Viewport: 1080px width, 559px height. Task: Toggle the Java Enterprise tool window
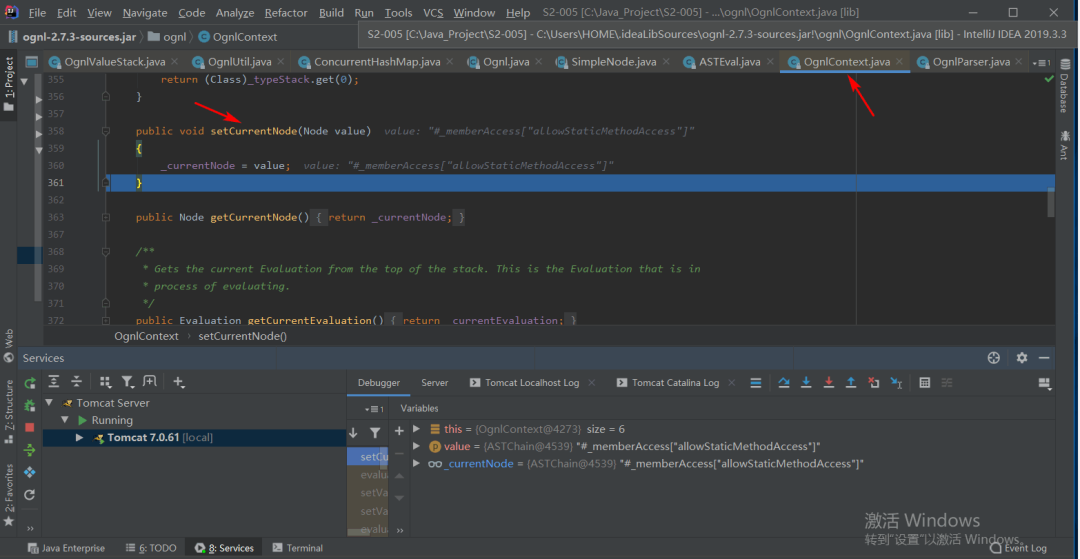point(65,548)
